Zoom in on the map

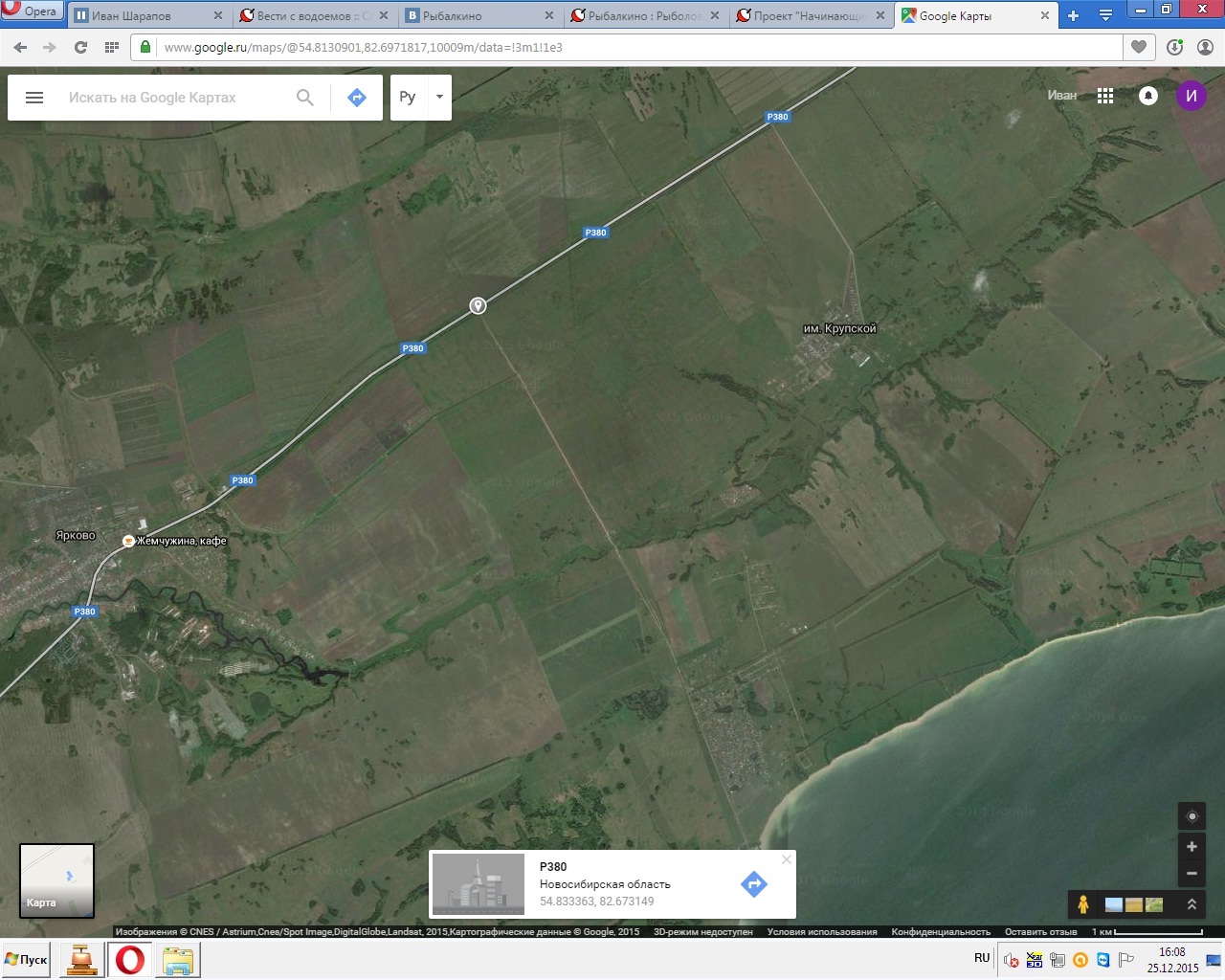point(1192,846)
